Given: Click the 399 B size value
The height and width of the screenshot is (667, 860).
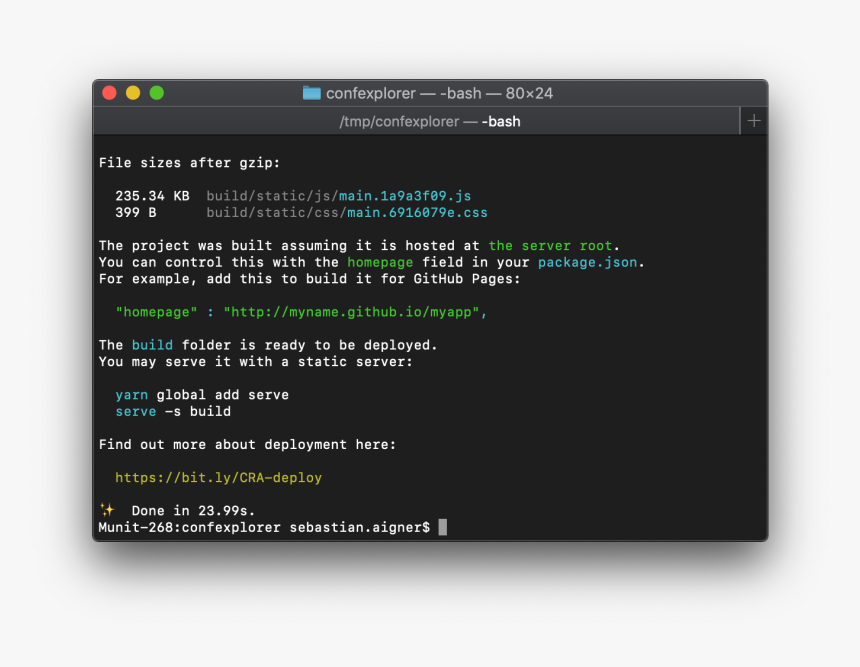Looking at the screenshot, I should coord(136,212).
